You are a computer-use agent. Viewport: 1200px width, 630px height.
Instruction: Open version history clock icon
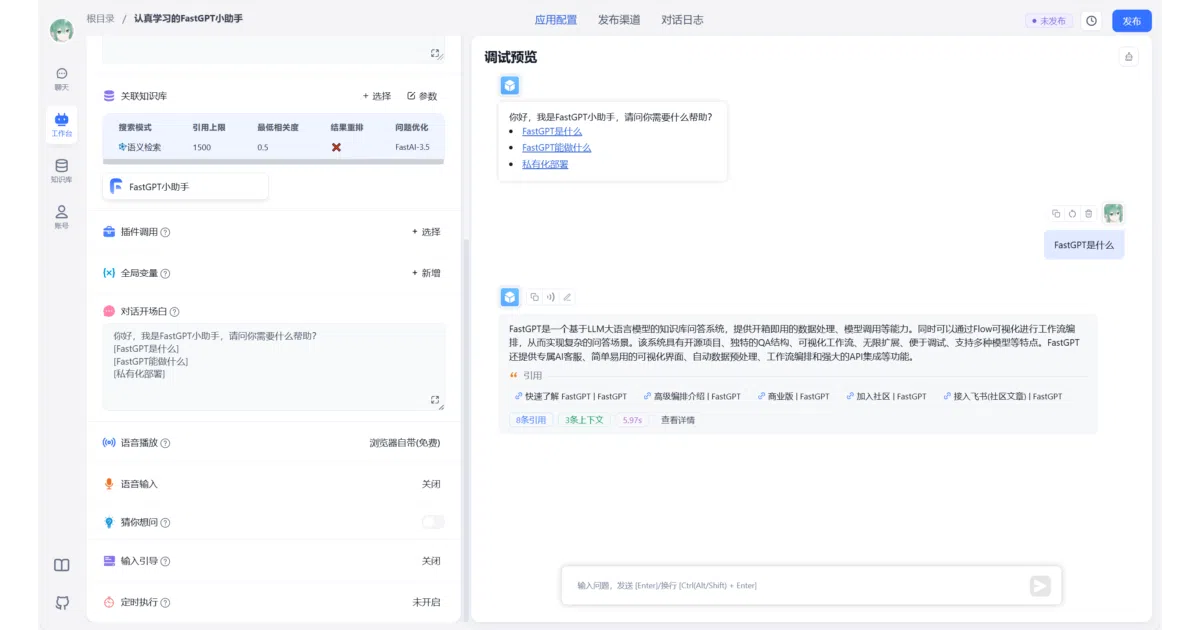tap(1091, 20)
